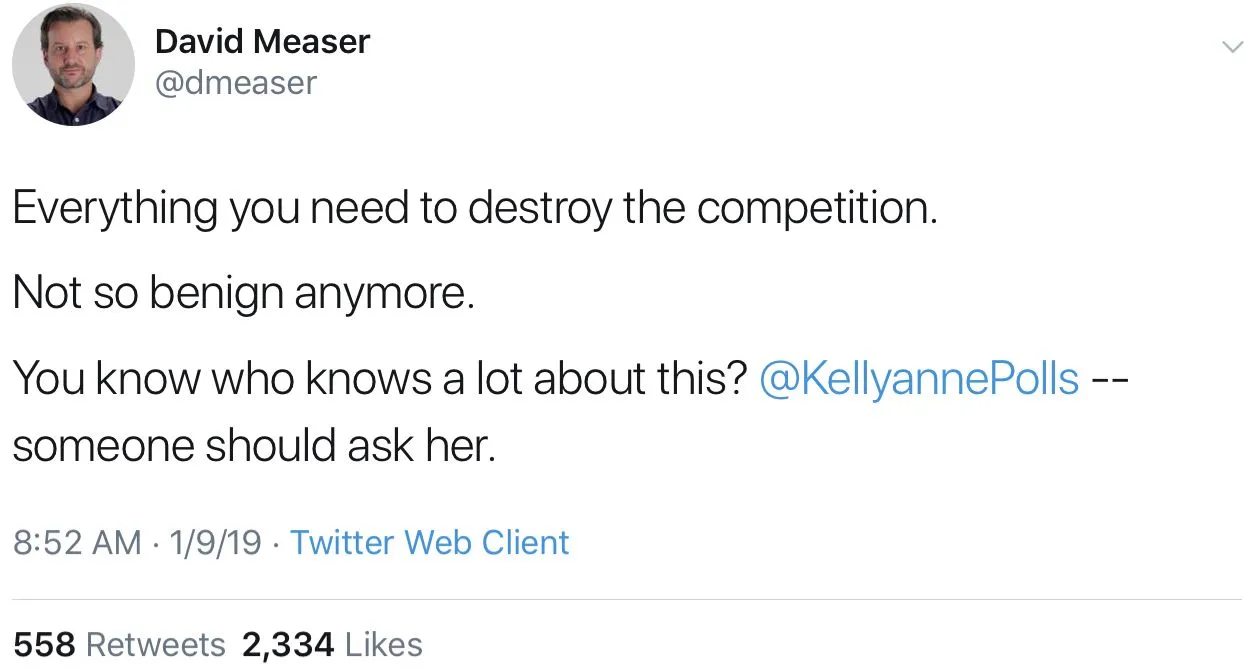
Task: Click David Measer's profile photo
Action: [73, 64]
